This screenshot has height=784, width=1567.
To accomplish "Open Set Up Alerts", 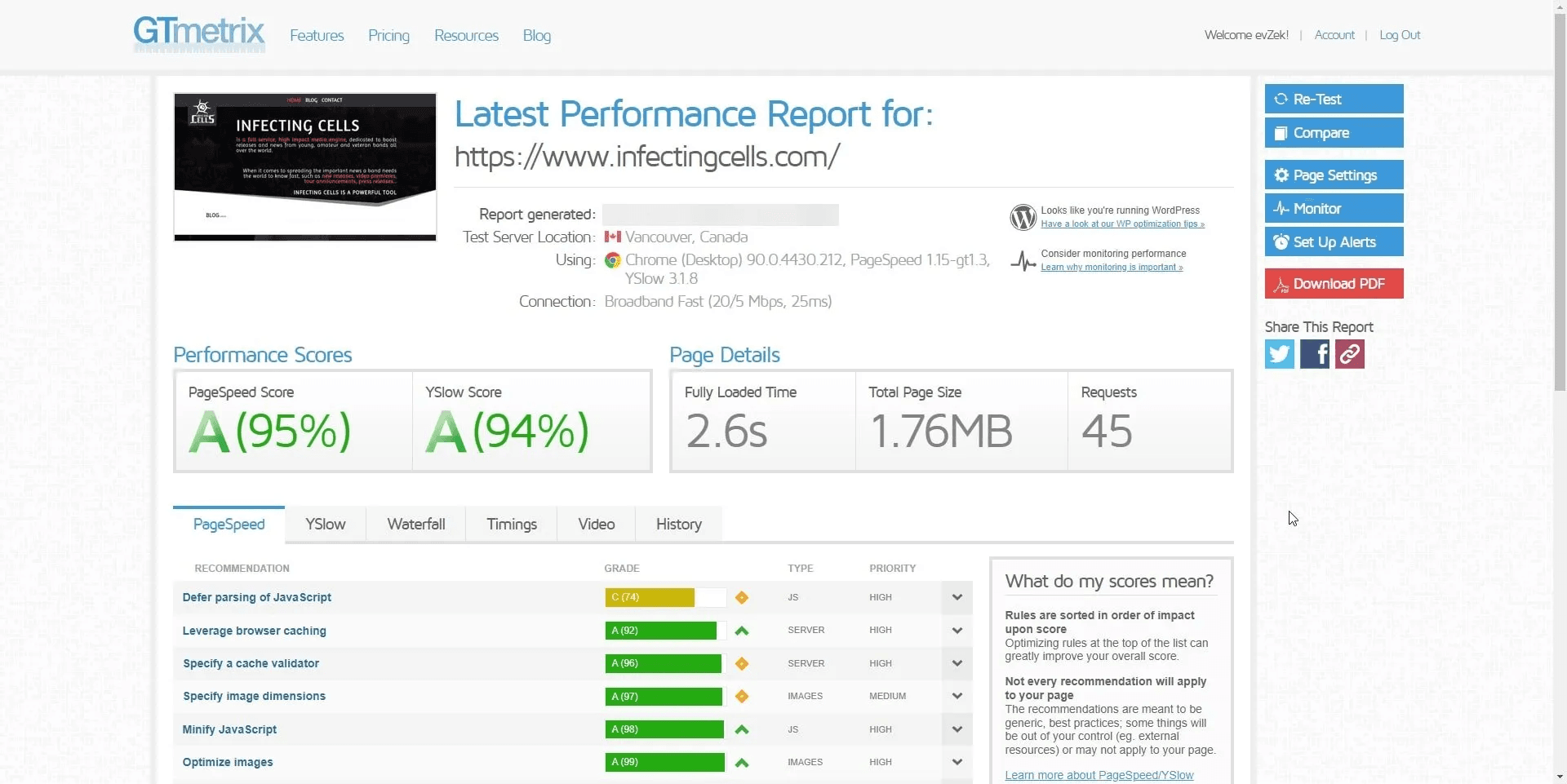I will 1334,241.
